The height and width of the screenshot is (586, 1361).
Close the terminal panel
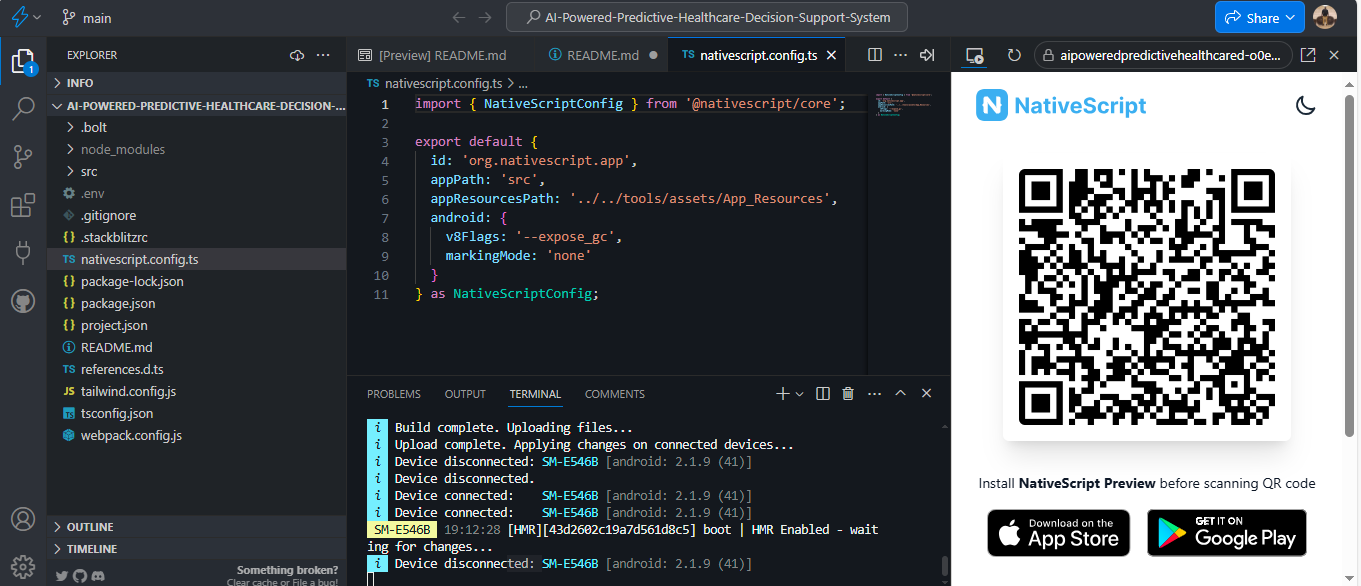click(926, 394)
